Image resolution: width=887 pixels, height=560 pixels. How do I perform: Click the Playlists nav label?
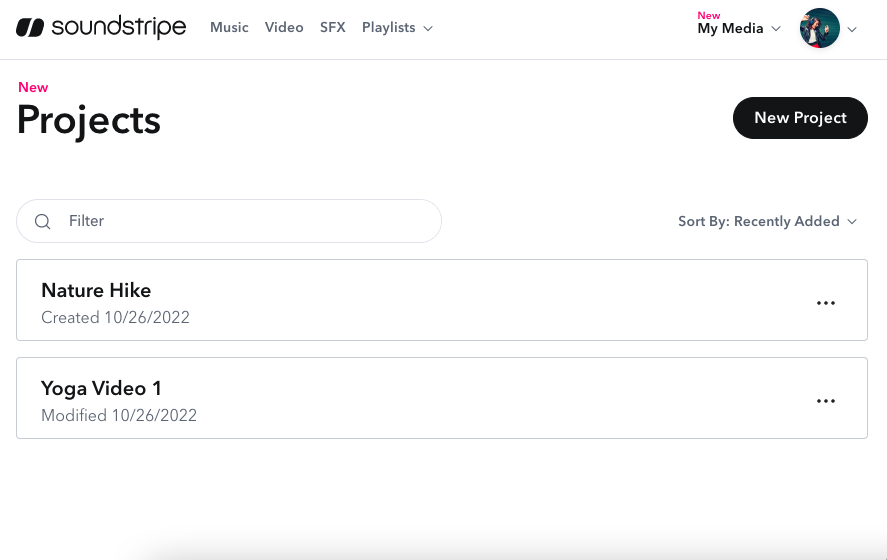[388, 28]
